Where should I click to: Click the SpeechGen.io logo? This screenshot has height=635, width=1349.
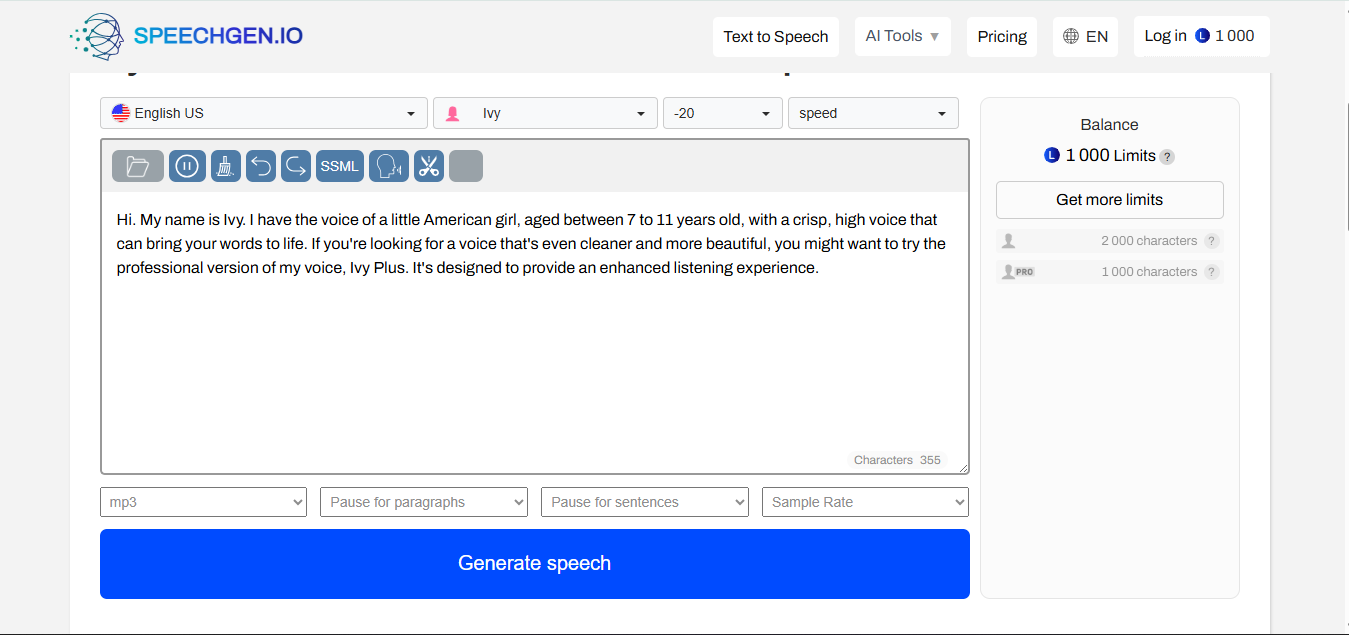point(186,36)
